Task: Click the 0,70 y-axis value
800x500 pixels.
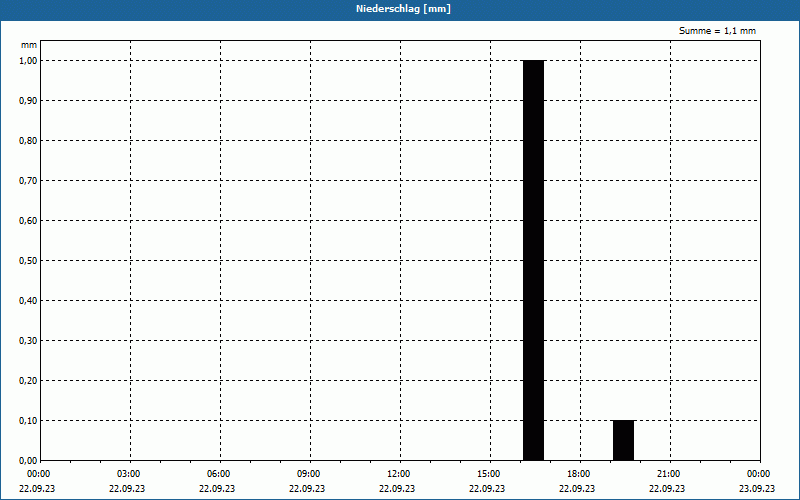Action: click(29, 181)
